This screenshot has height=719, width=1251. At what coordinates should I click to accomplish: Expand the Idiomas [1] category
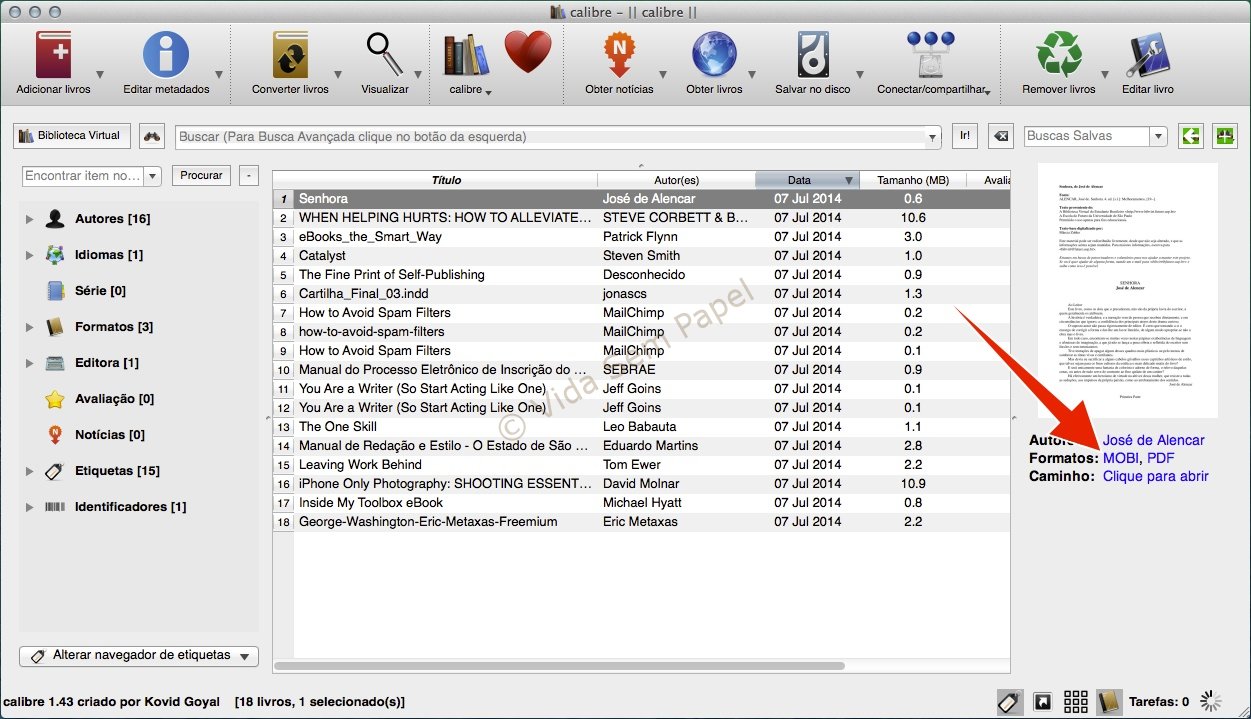click(x=29, y=255)
